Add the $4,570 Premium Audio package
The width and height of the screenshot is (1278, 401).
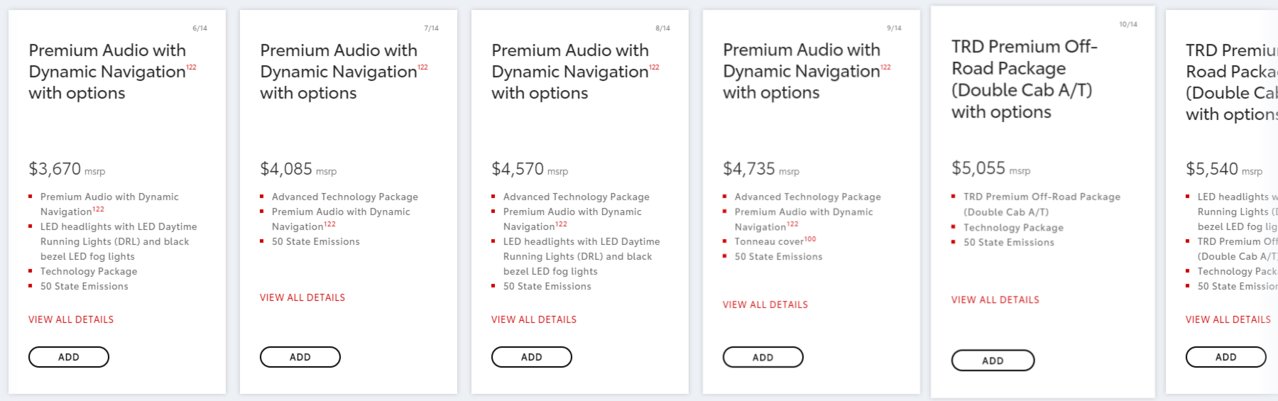[x=531, y=357]
